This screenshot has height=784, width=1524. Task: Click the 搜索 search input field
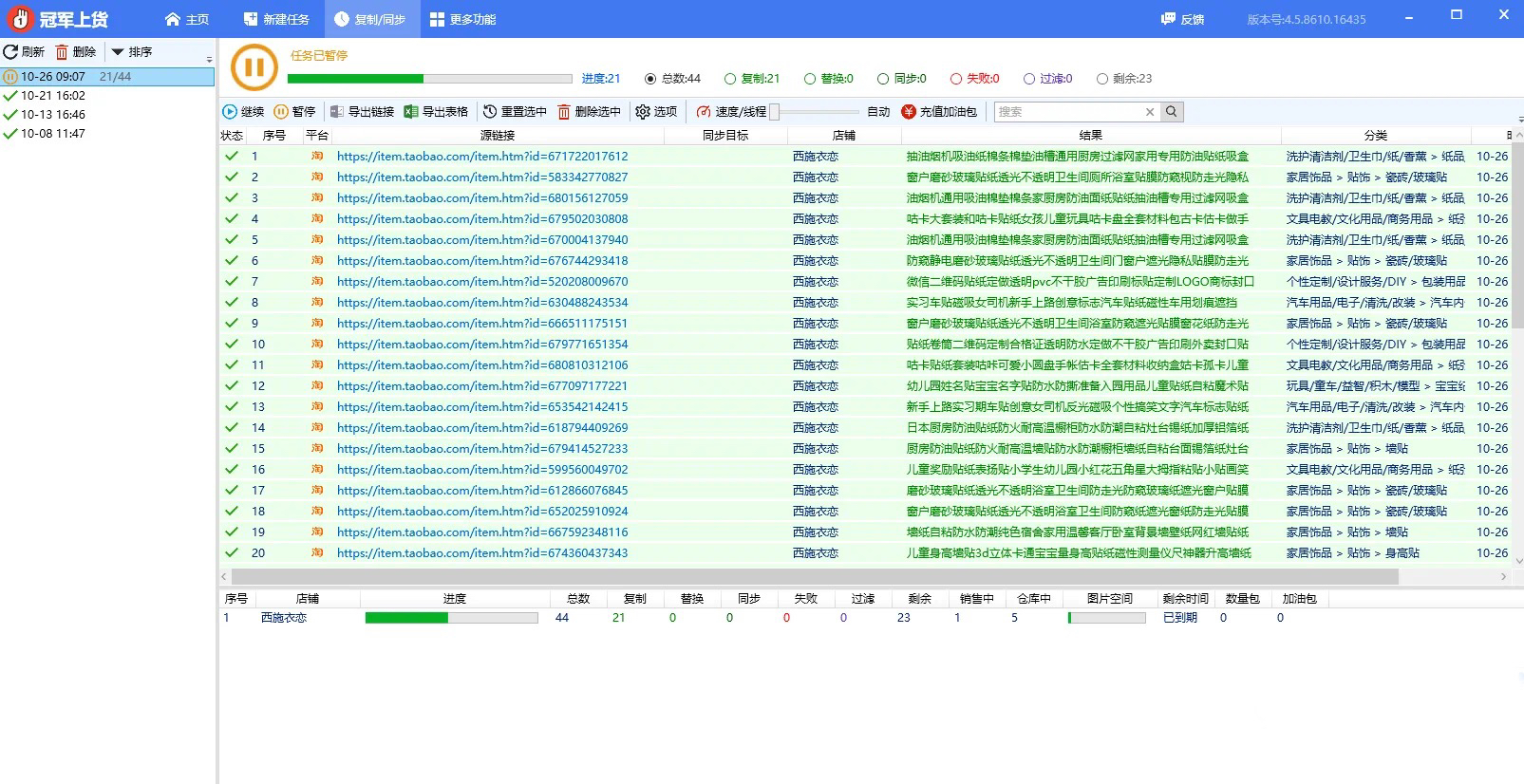[x=1068, y=112]
